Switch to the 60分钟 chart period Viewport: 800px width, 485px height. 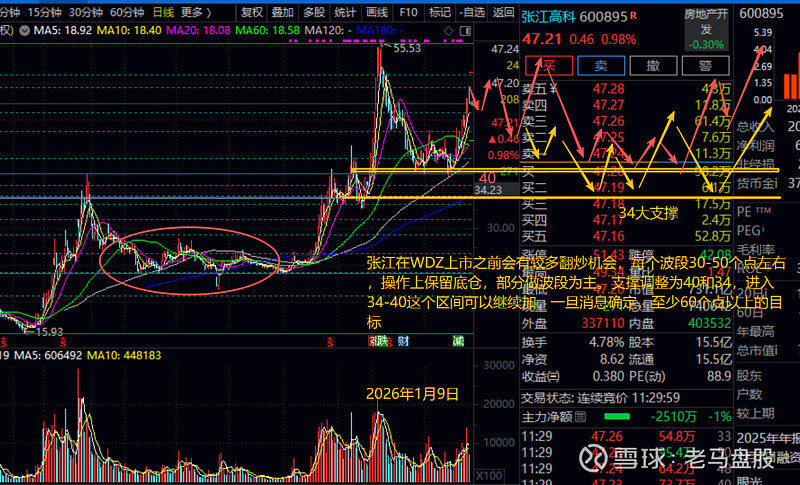127,12
